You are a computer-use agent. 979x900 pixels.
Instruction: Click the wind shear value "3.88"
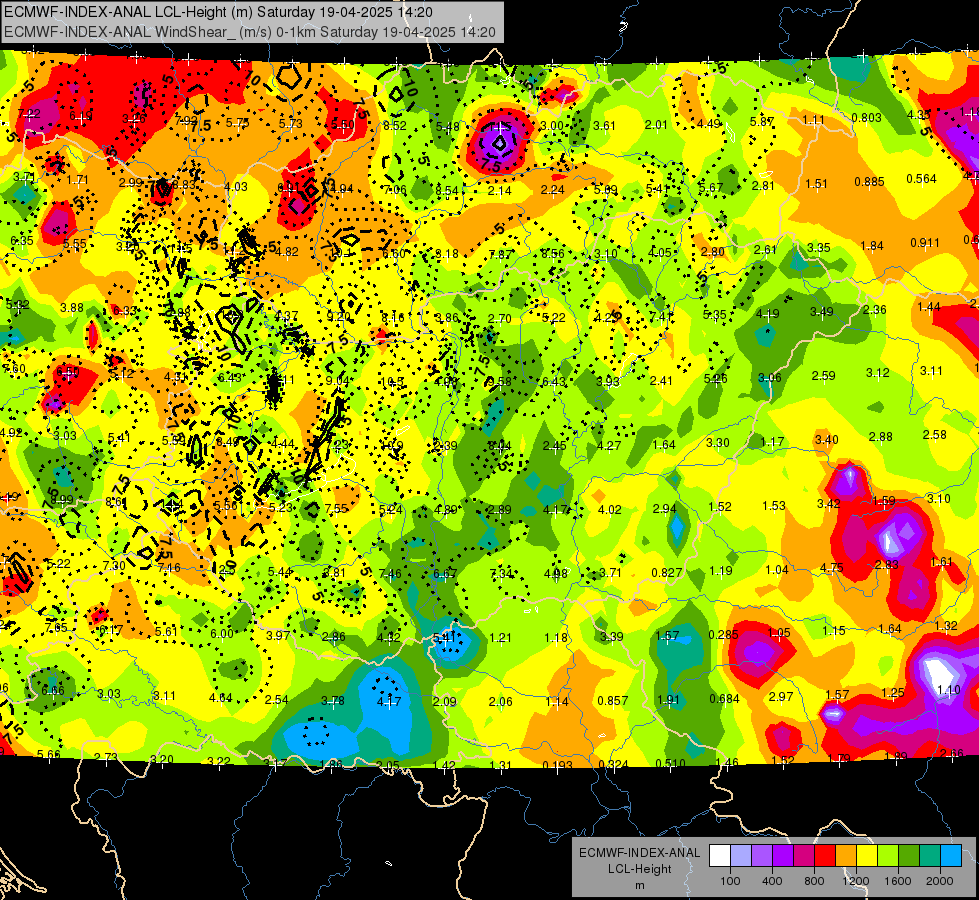72,307
